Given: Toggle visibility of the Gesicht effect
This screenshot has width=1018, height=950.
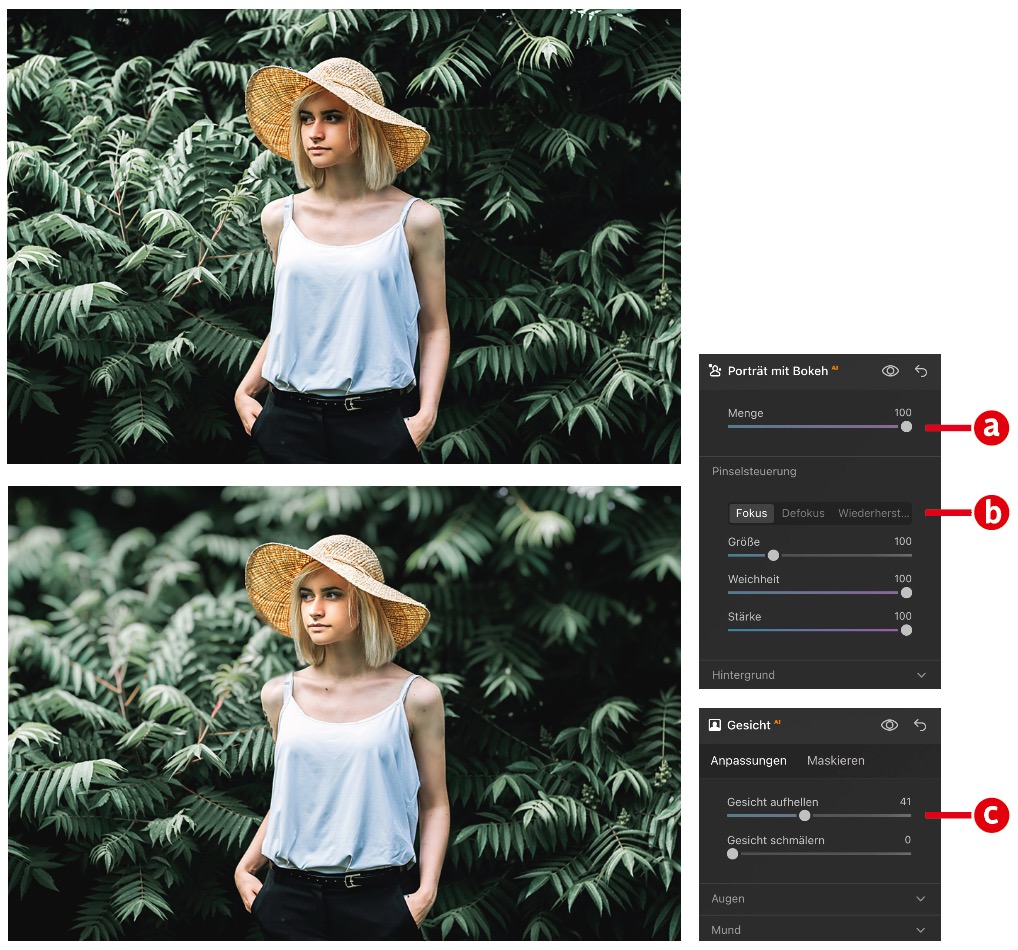Looking at the screenshot, I should [x=889, y=725].
